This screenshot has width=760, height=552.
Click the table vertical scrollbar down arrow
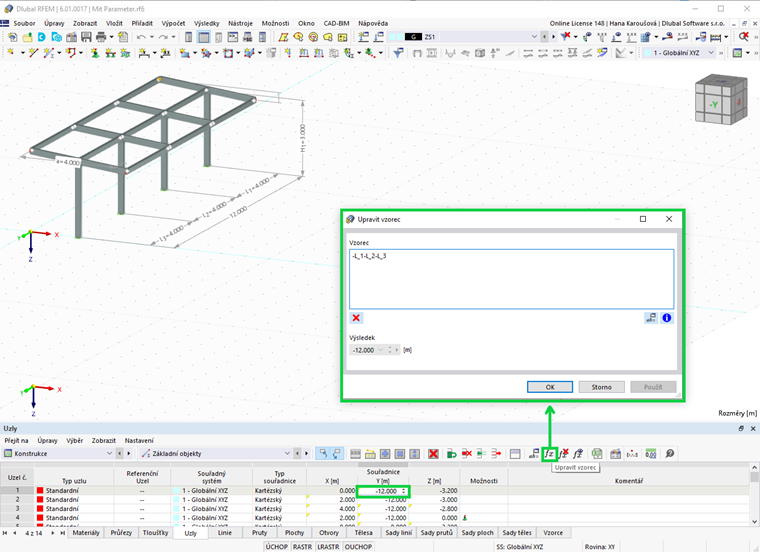754,522
